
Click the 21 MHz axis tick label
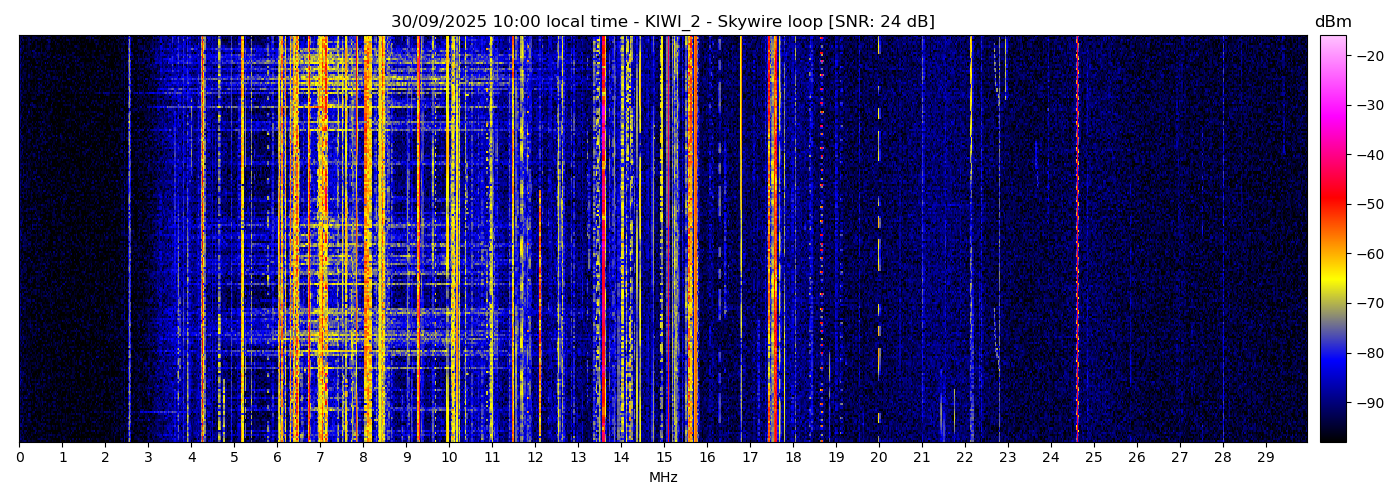(922, 458)
